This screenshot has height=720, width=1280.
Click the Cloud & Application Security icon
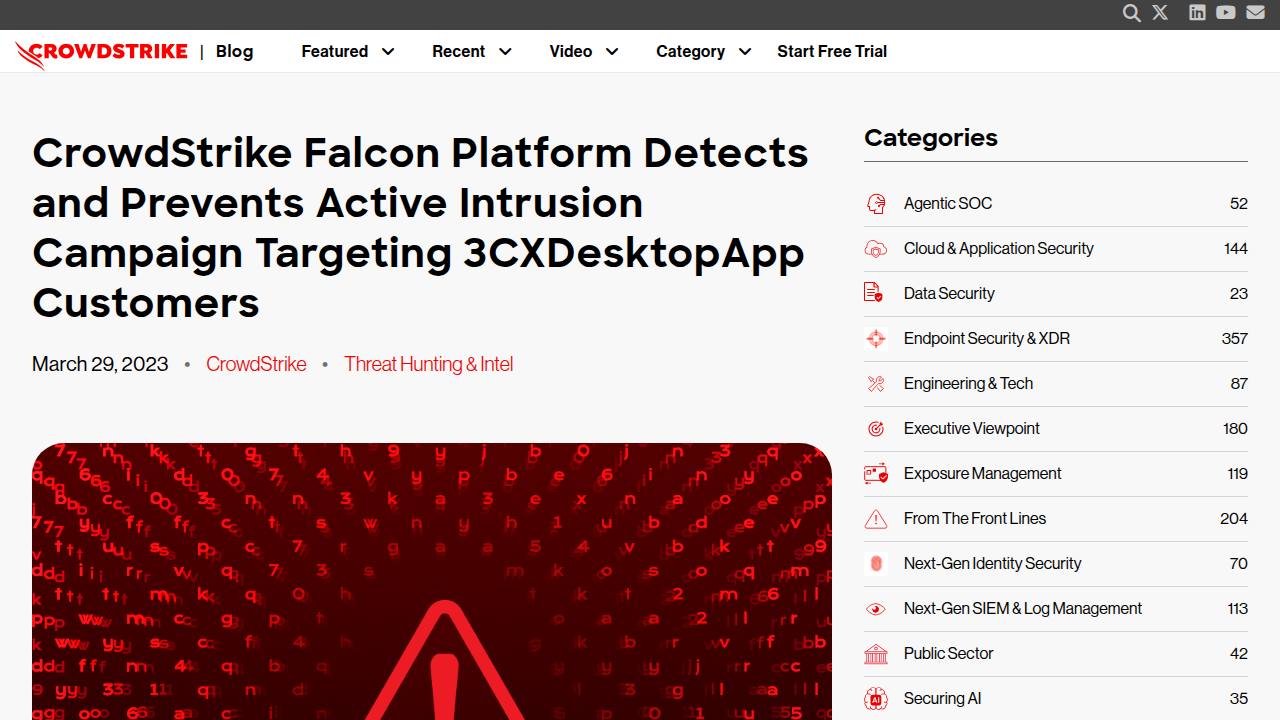click(x=876, y=249)
